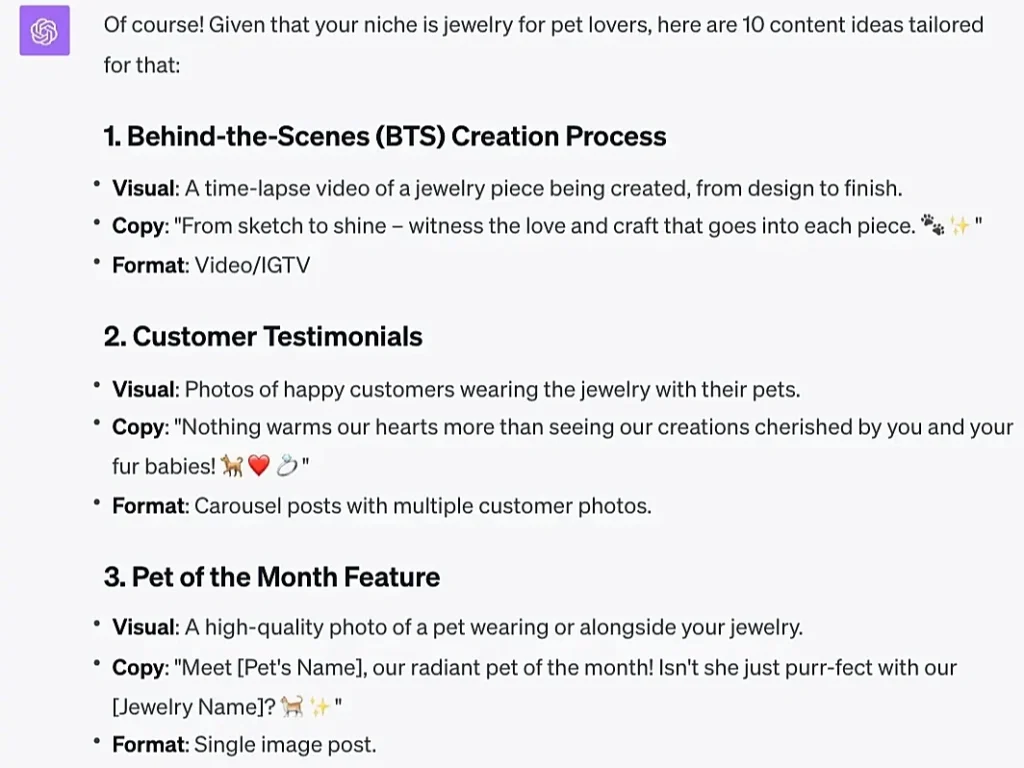Click the sparkles emoji after the cat
This screenshot has height=768, width=1024.
(320, 706)
